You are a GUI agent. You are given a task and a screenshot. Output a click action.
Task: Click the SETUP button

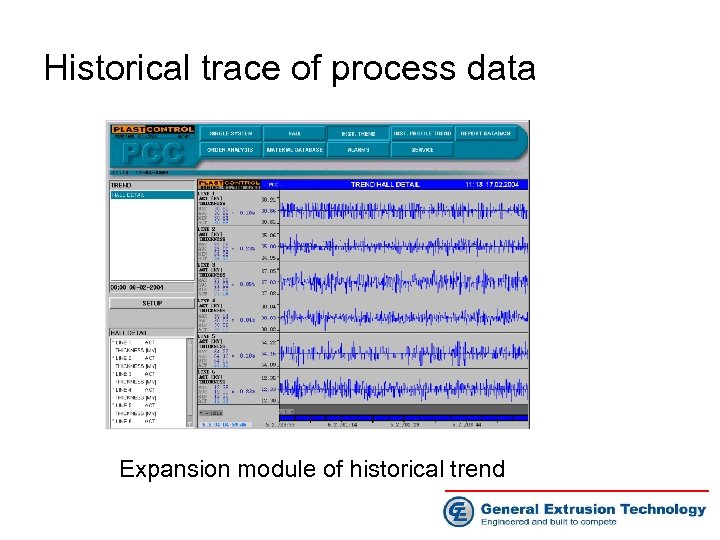(x=152, y=303)
